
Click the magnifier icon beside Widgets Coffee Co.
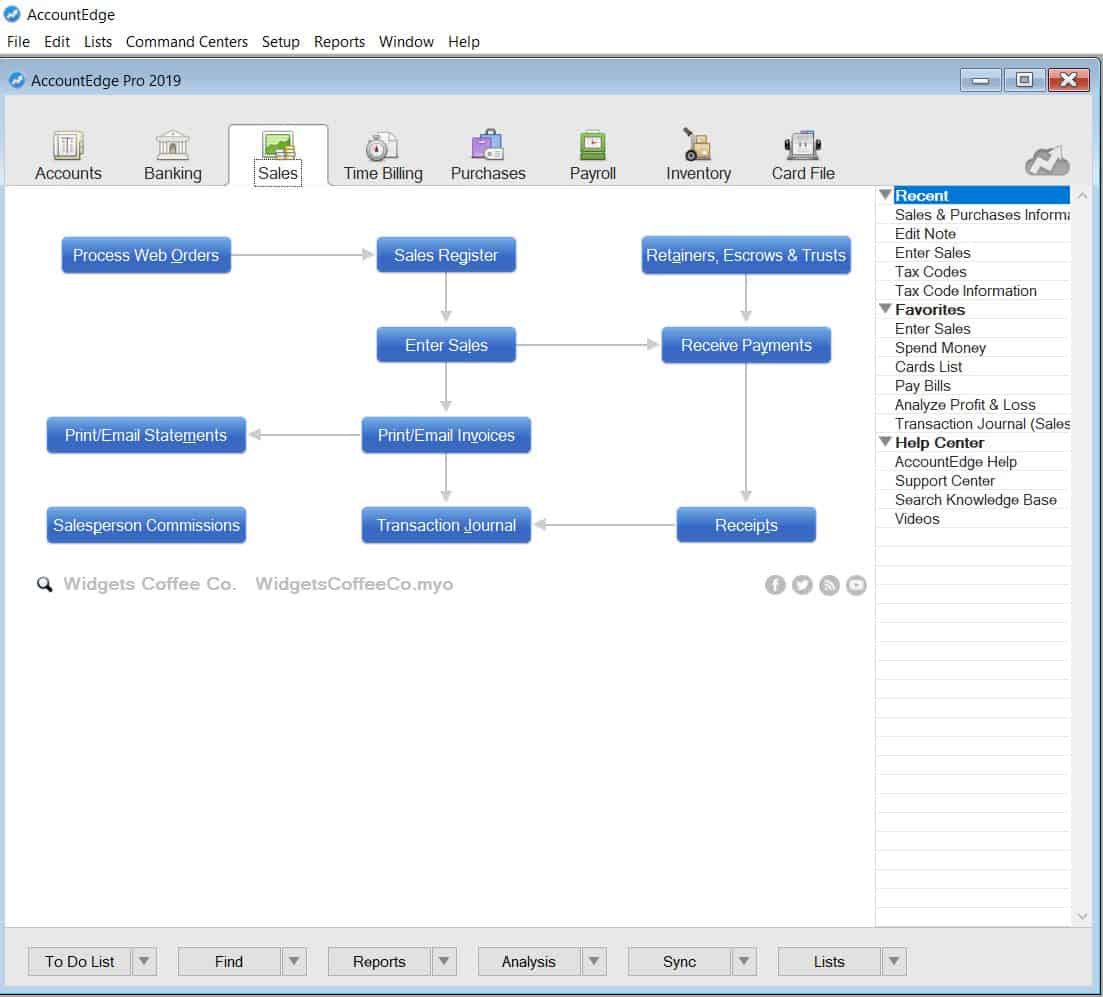click(x=44, y=585)
